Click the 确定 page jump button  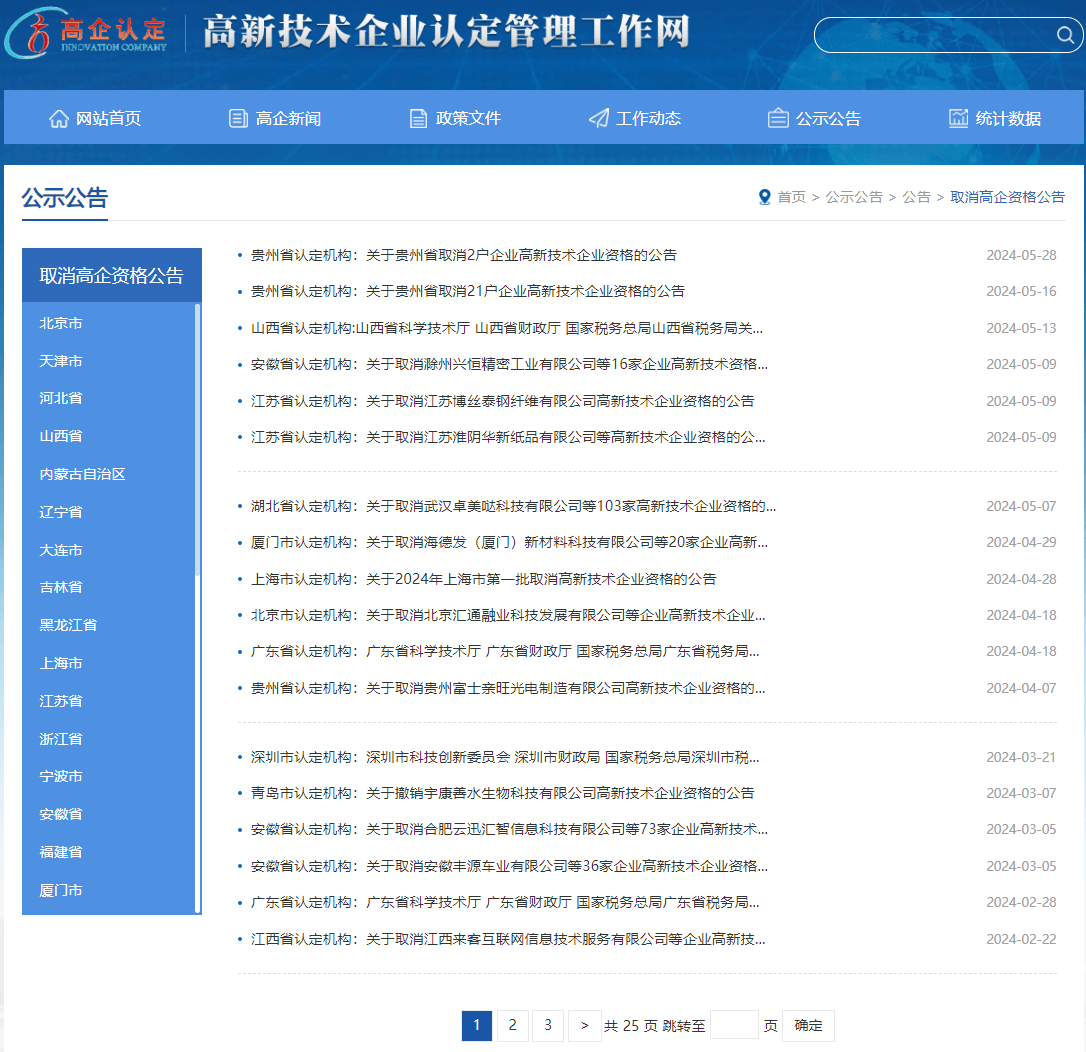pos(807,1025)
